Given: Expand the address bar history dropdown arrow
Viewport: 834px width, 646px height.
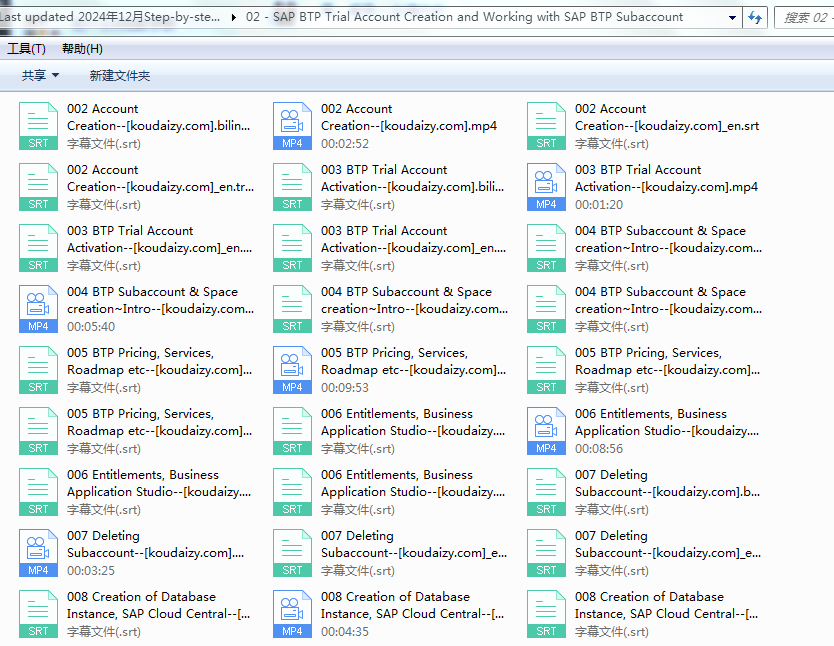Looking at the screenshot, I should (733, 17).
